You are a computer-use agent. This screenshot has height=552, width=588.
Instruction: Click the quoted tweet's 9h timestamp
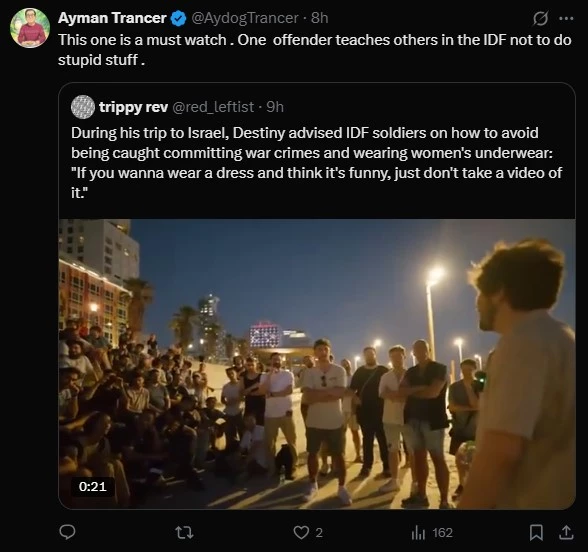[x=275, y=107]
